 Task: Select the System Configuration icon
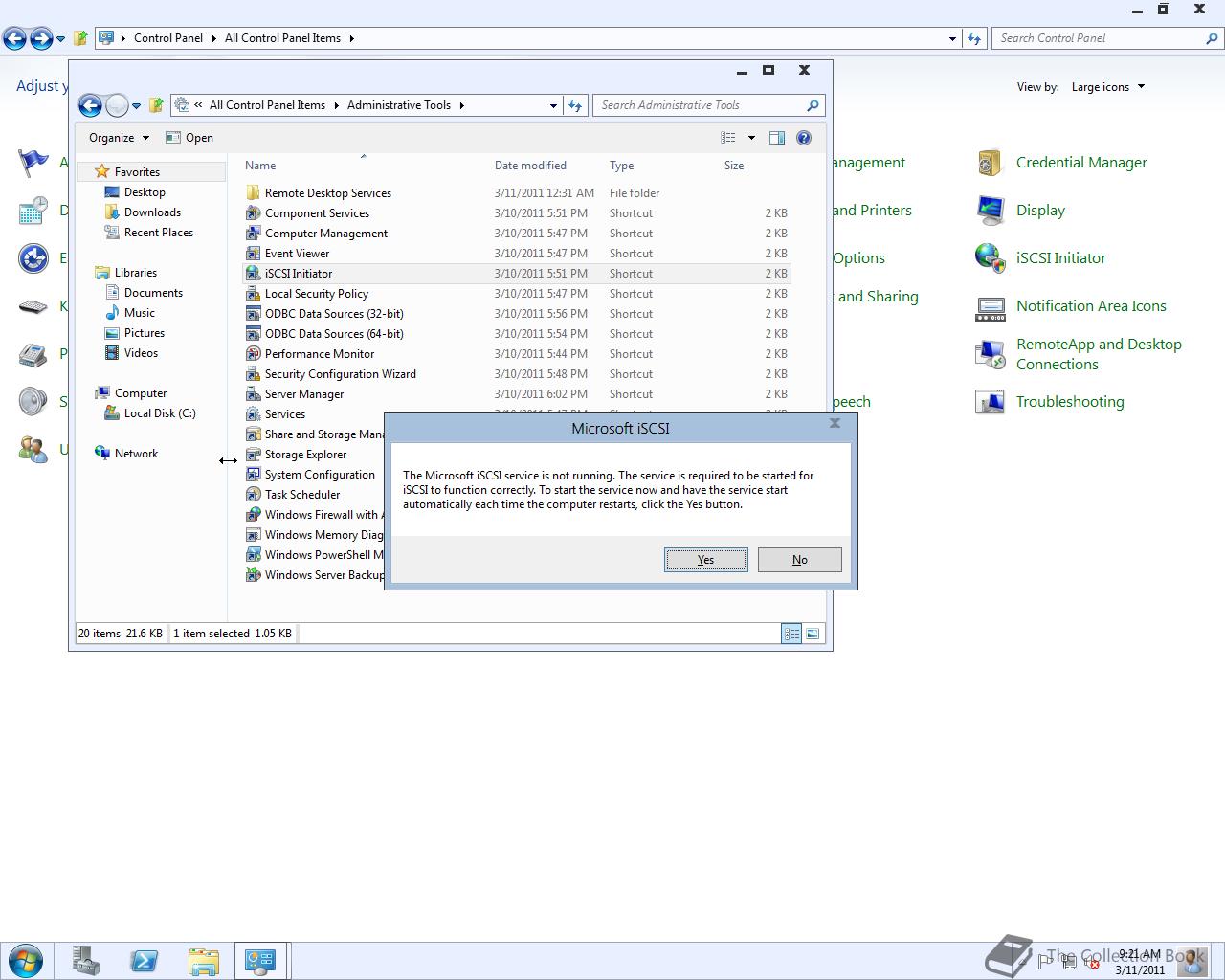coord(253,475)
